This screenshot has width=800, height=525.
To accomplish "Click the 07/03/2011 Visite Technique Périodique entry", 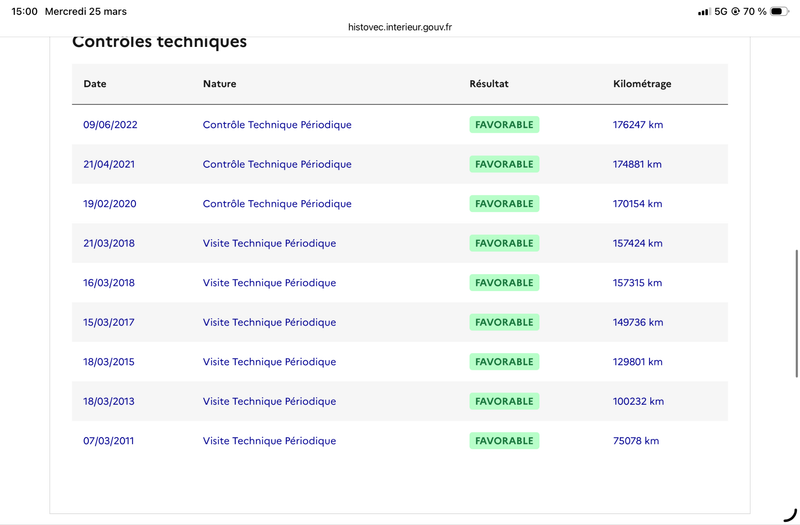I will 269,441.
